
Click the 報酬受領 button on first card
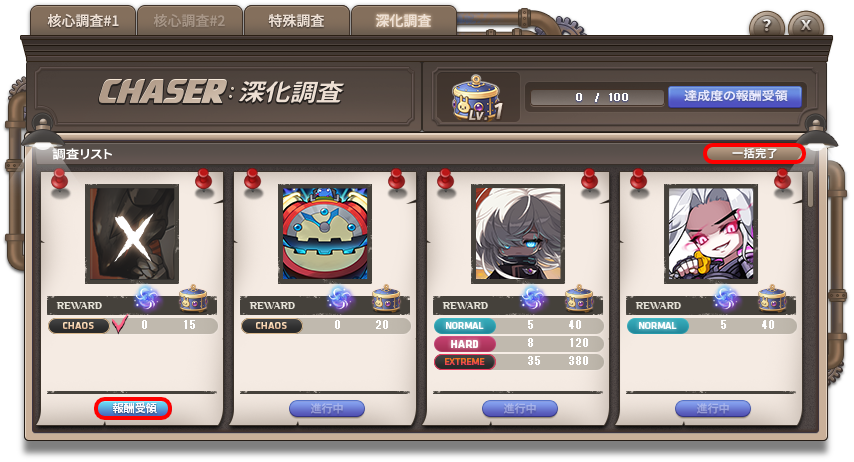(133, 408)
